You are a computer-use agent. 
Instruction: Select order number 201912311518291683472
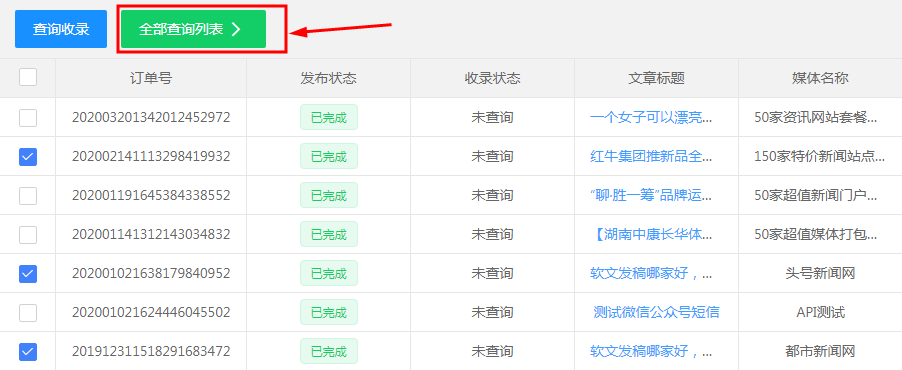pos(151,351)
